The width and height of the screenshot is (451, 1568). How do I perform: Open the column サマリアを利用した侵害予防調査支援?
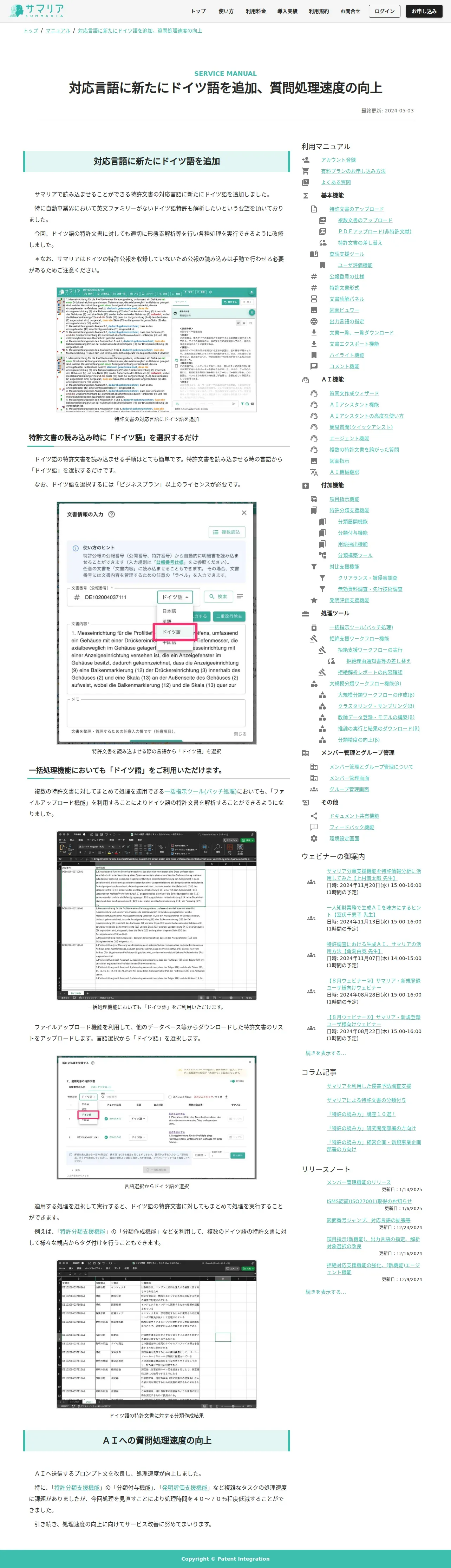[369, 1086]
